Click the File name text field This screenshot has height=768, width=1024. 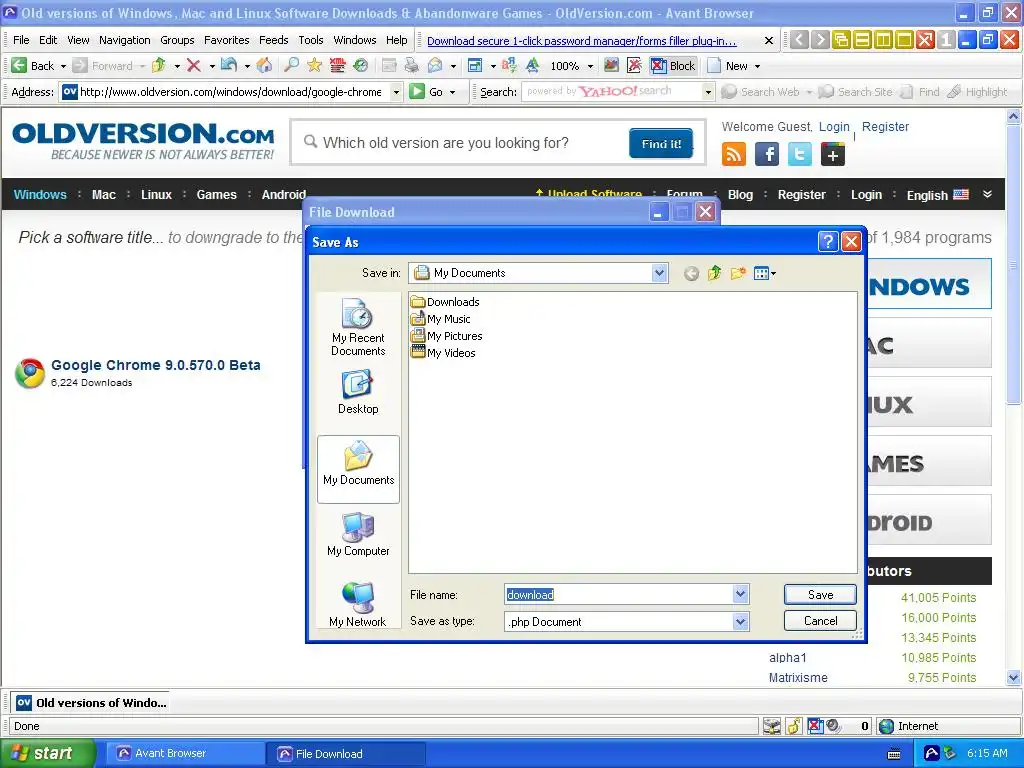pyautogui.click(x=618, y=594)
